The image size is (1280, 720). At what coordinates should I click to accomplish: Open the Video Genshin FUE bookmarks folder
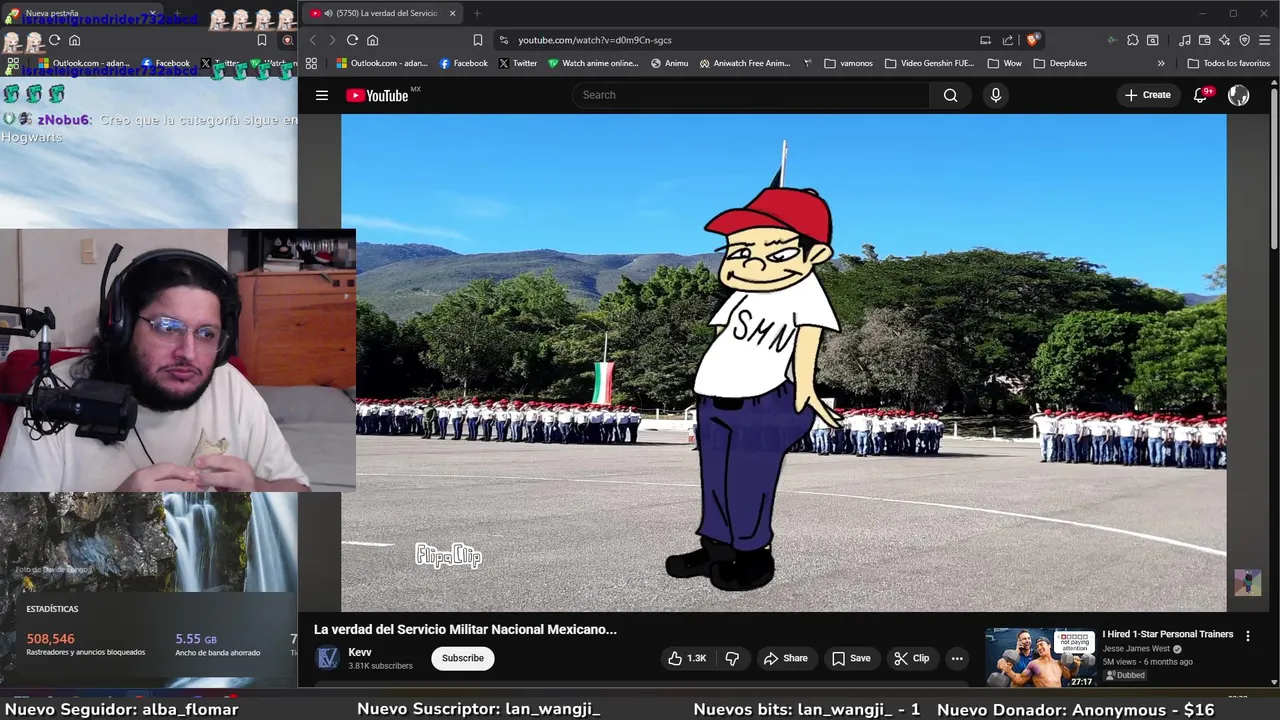(x=929, y=63)
